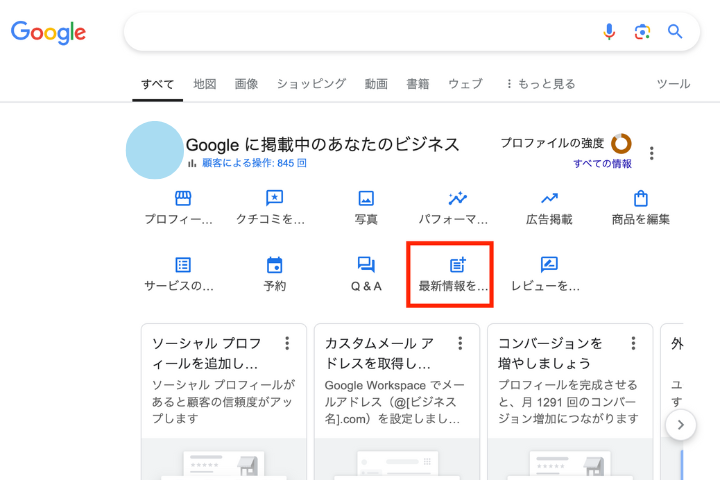This screenshot has width=720, height=480.
Task: Click the プロファイルの強度 ring indicator
Action: click(x=621, y=144)
